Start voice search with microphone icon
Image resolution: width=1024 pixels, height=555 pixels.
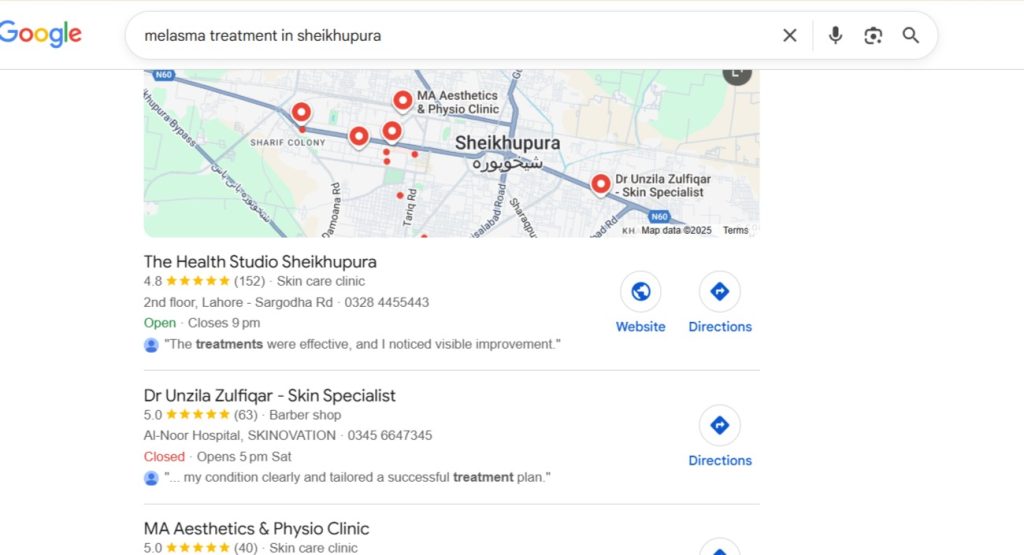[835, 36]
